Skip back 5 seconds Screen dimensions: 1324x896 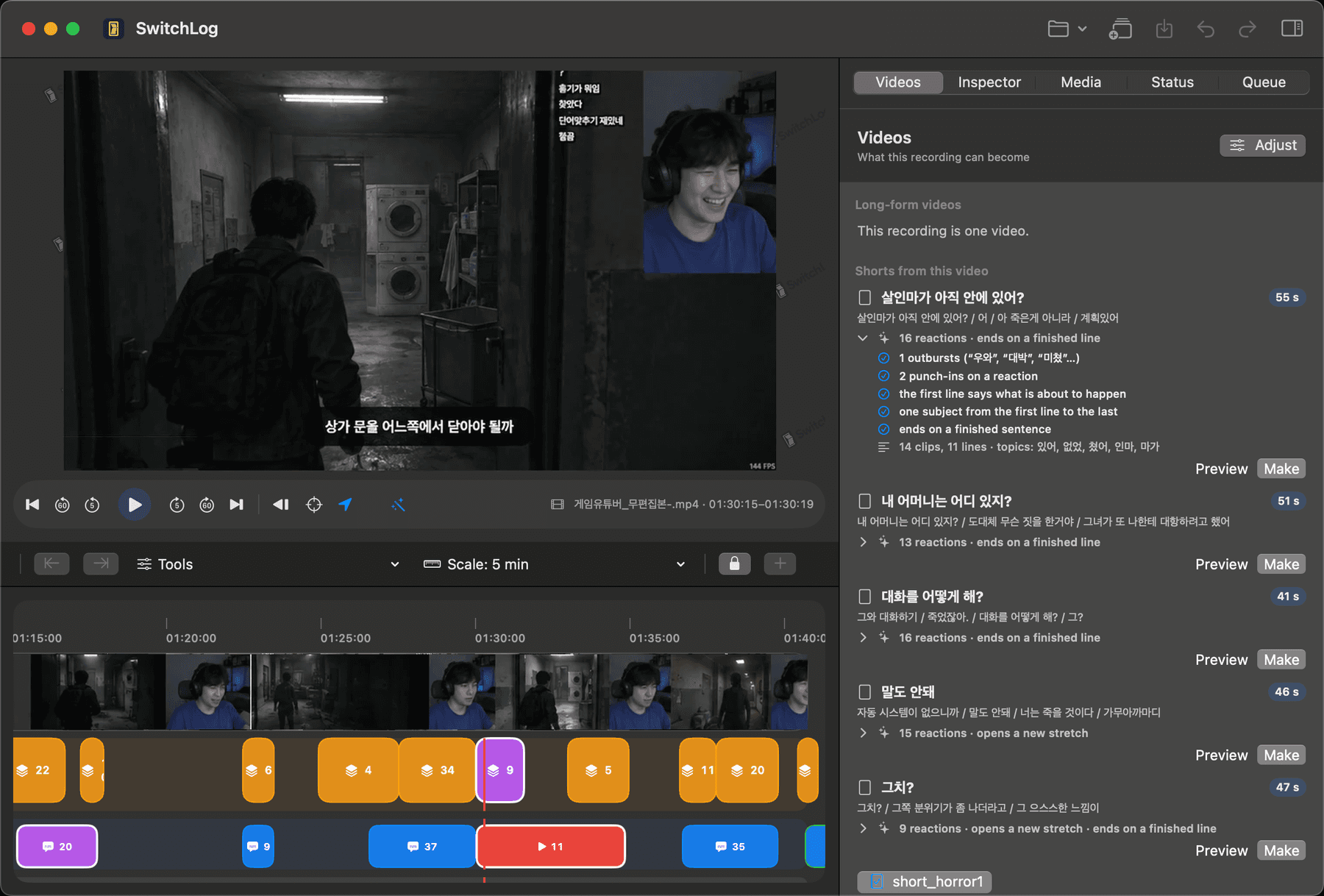click(x=92, y=505)
